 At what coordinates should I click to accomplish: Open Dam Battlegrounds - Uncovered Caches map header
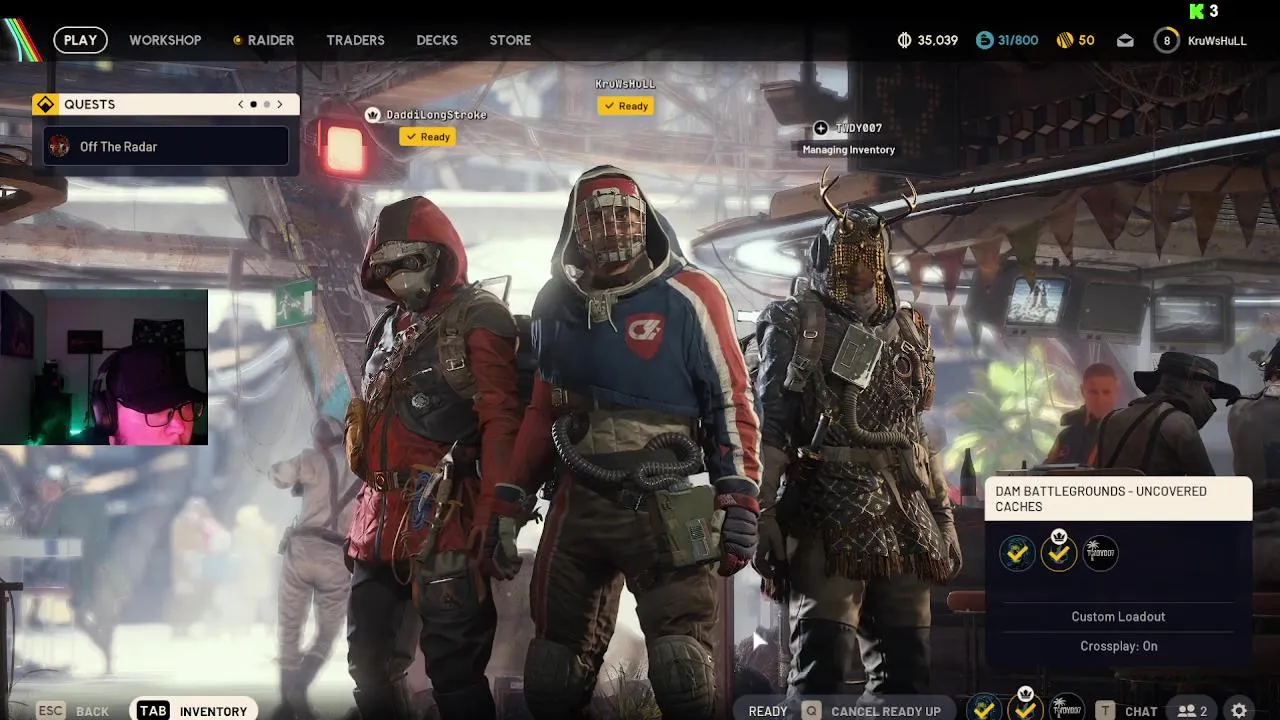coord(1118,499)
